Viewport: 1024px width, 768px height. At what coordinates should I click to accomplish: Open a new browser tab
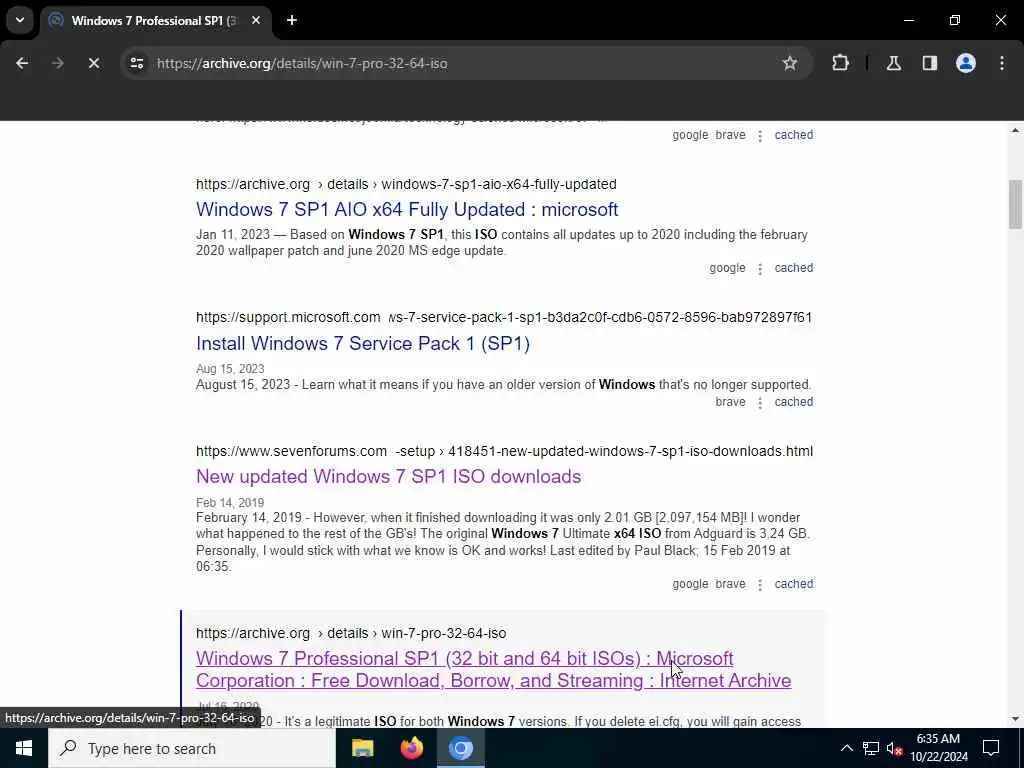click(292, 20)
